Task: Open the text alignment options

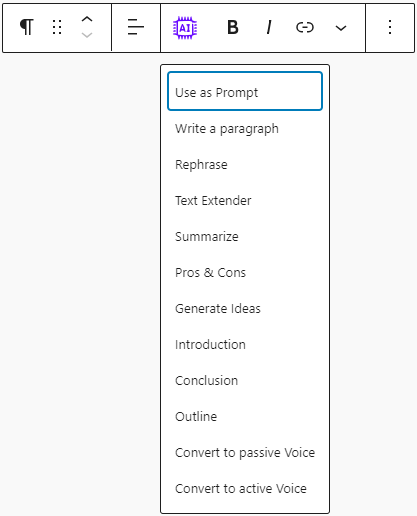Action: pos(136,27)
